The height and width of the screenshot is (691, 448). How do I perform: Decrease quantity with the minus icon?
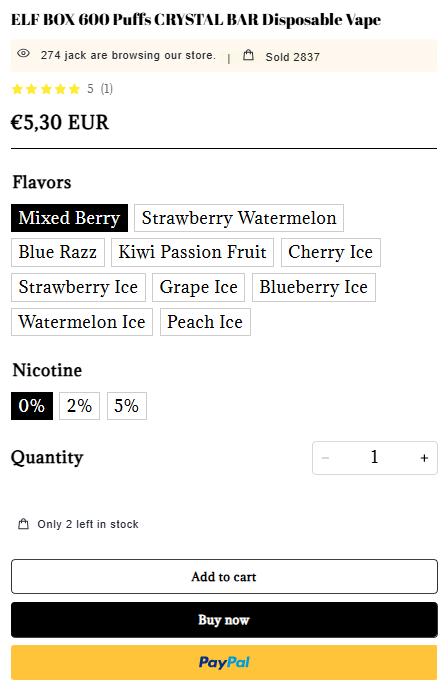coord(326,458)
